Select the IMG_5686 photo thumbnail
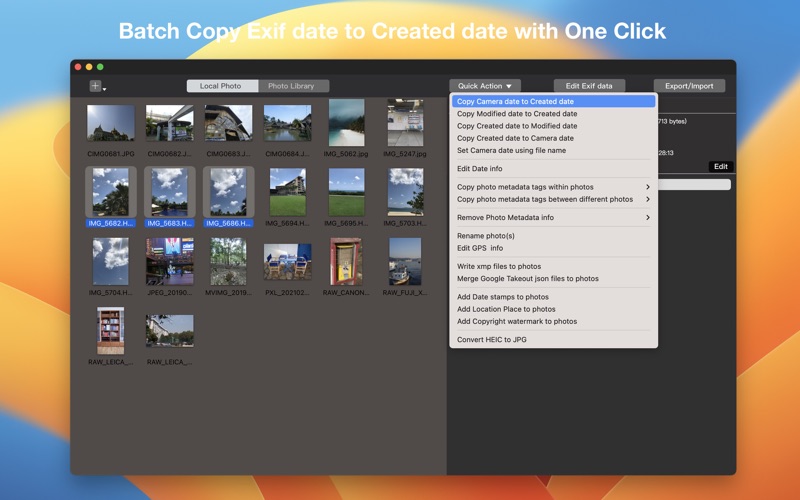The image size is (800, 500). click(x=229, y=192)
